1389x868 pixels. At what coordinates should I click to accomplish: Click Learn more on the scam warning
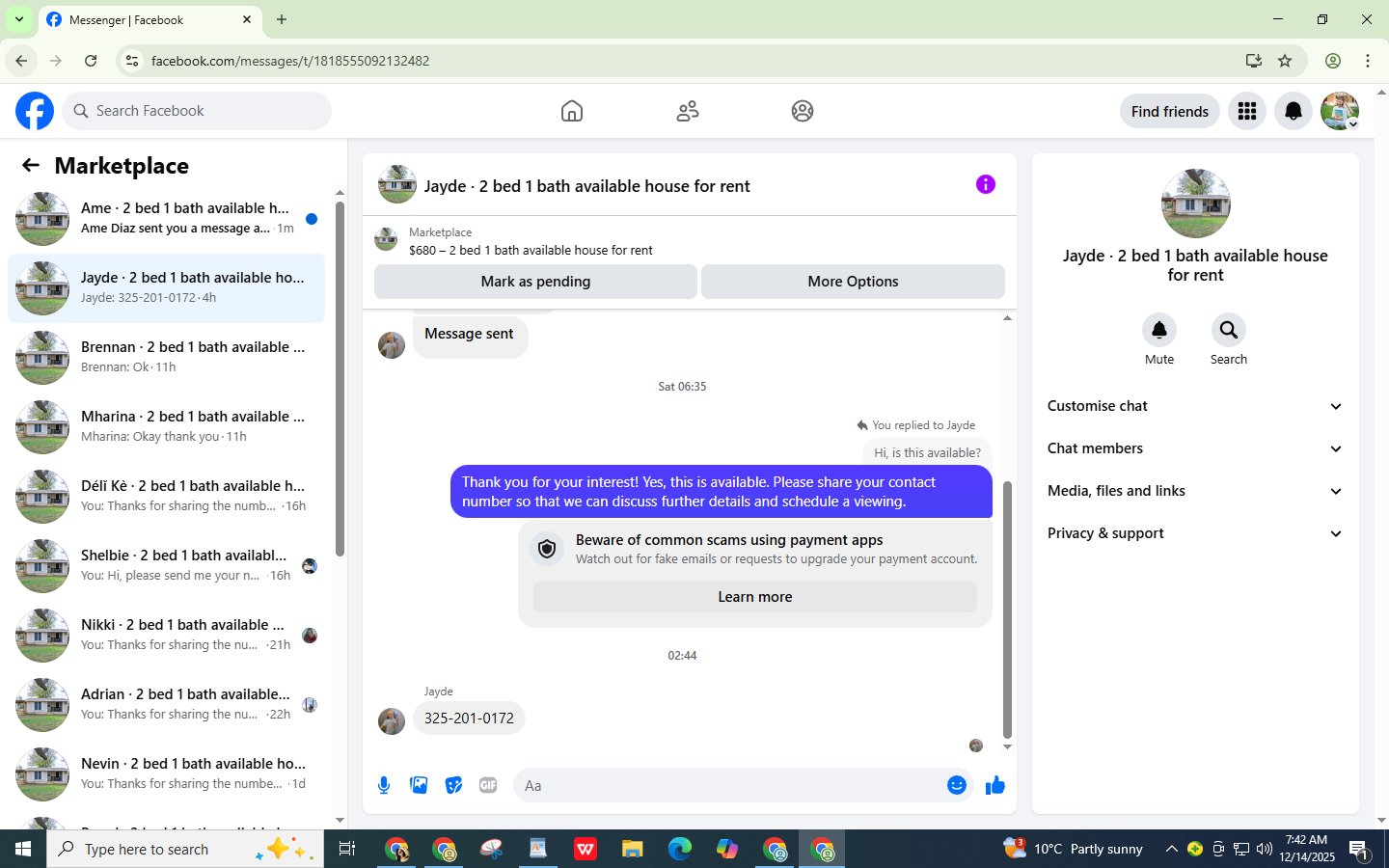pos(755,597)
